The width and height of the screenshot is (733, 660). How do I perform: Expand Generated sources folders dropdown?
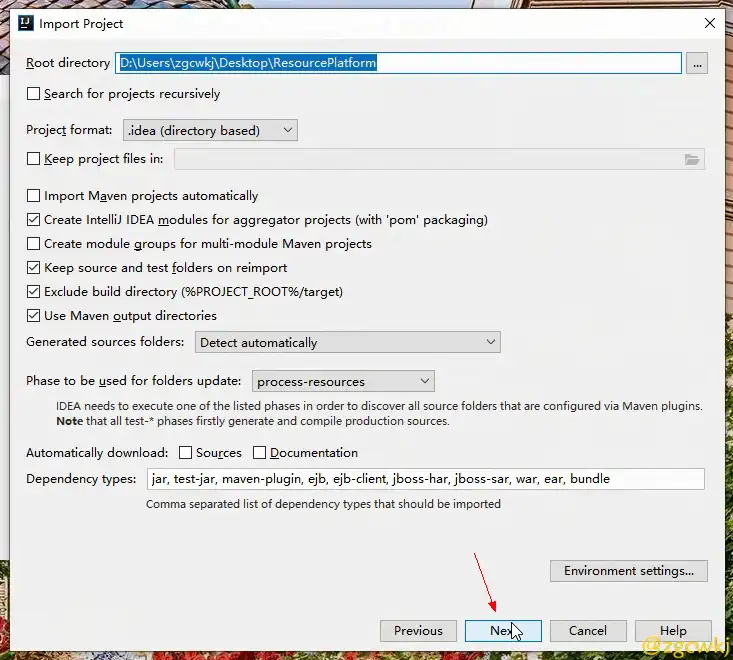click(x=348, y=342)
